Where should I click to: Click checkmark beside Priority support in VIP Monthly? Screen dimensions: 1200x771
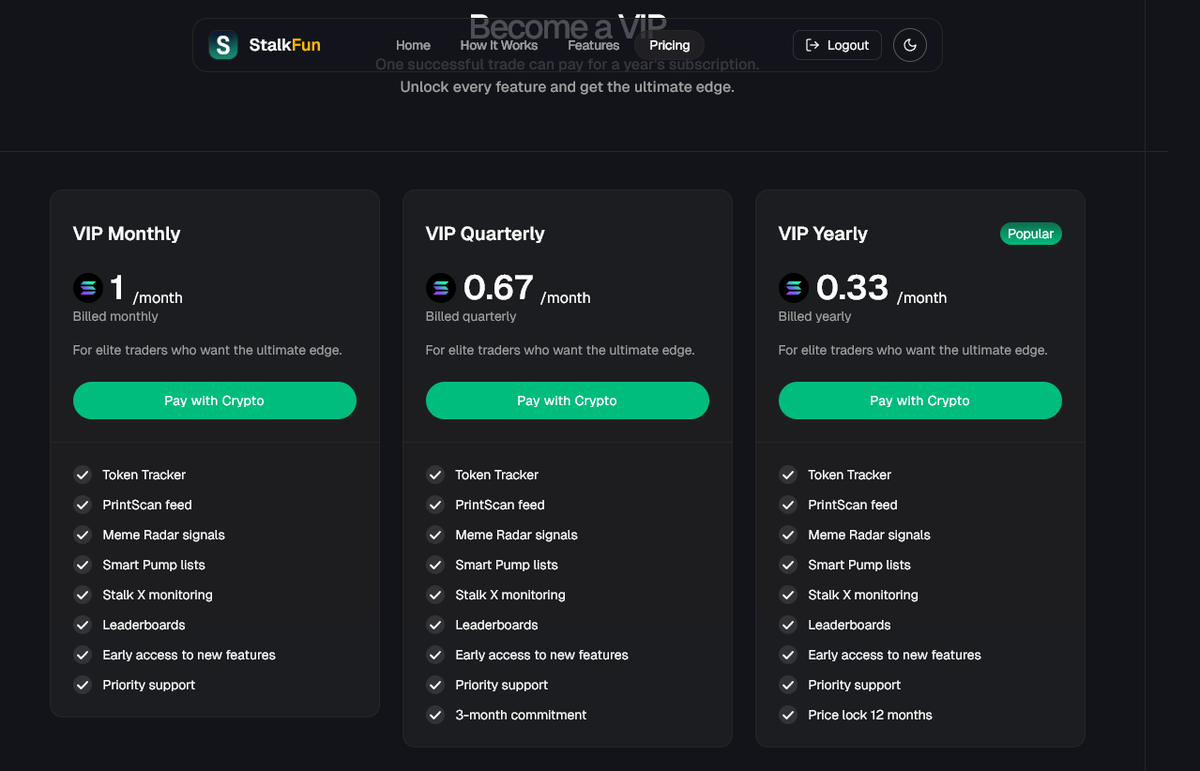click(x=82, y=685)
